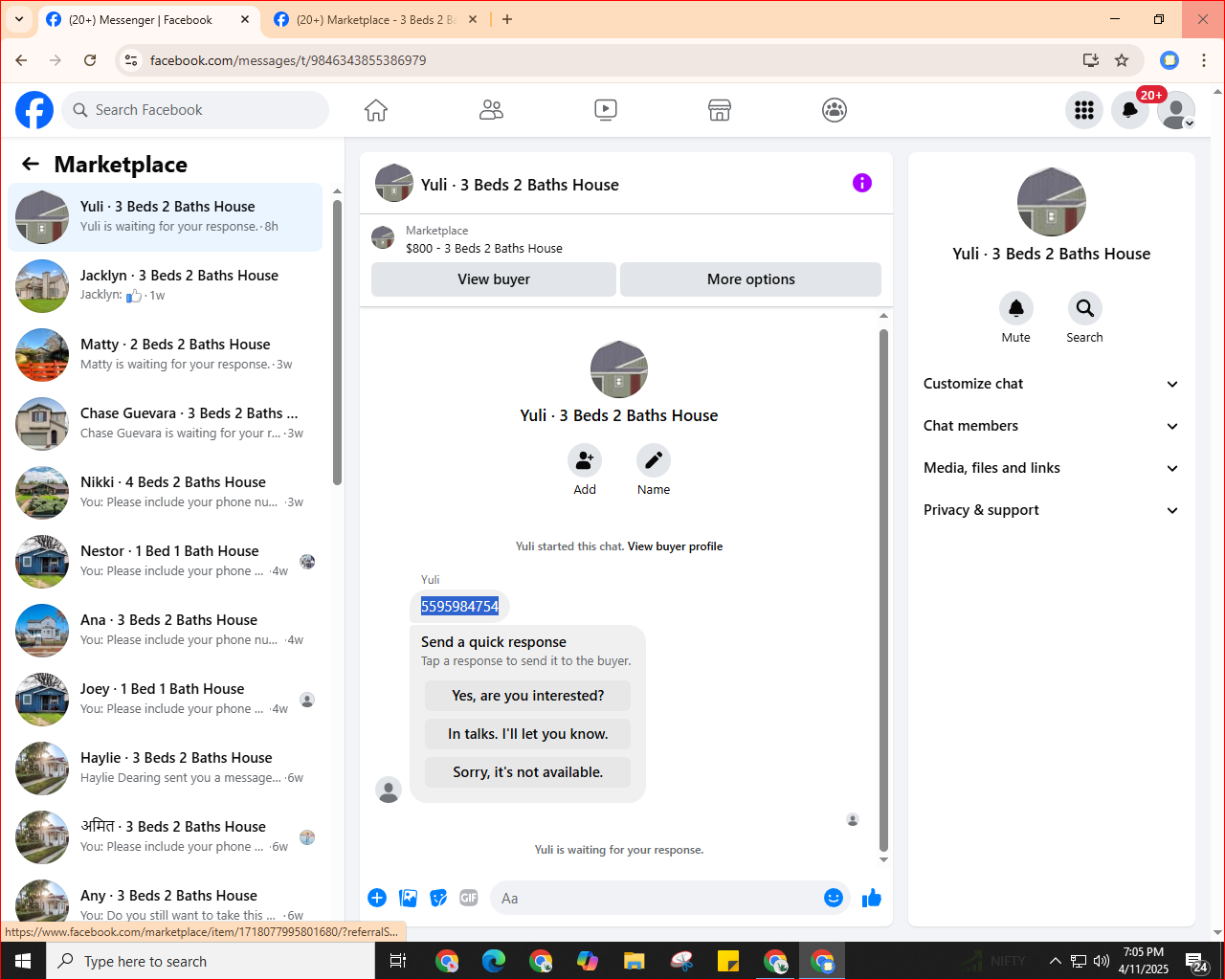Screen dimensions: 1225x980
Task: Open more actions plus icon in composer
Action: (377, 898)
